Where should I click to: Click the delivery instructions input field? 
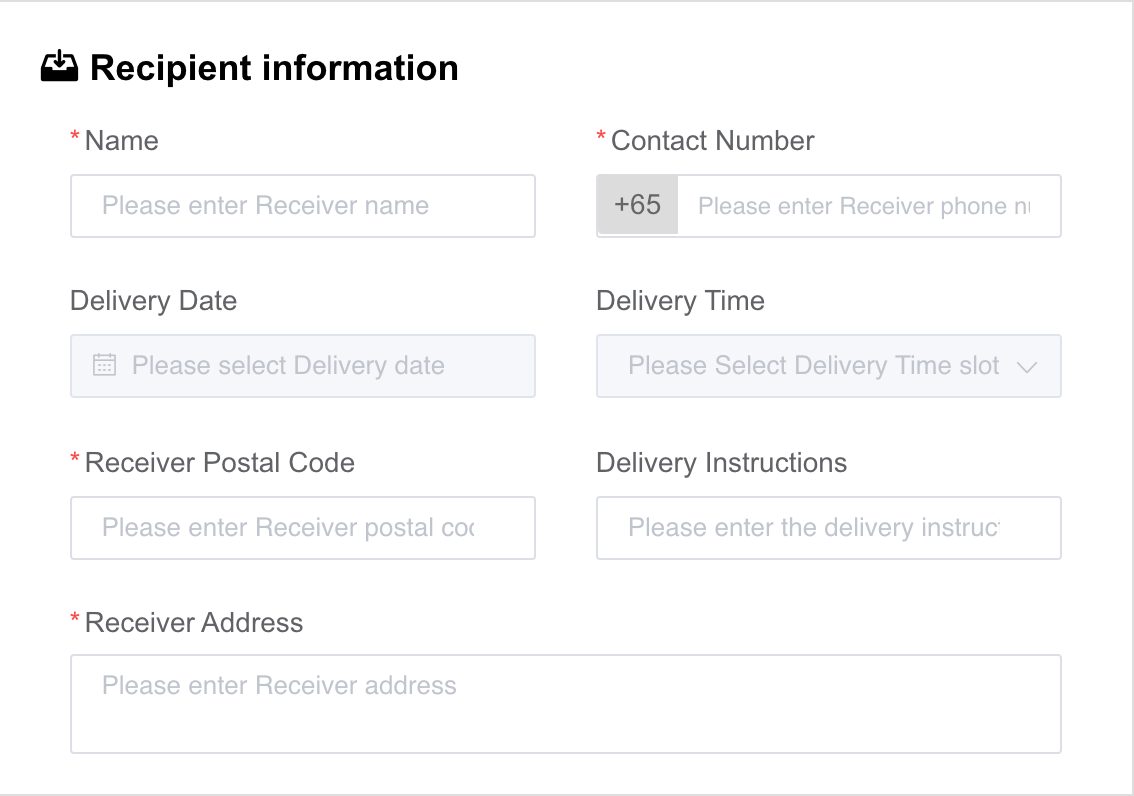(828, 527)
